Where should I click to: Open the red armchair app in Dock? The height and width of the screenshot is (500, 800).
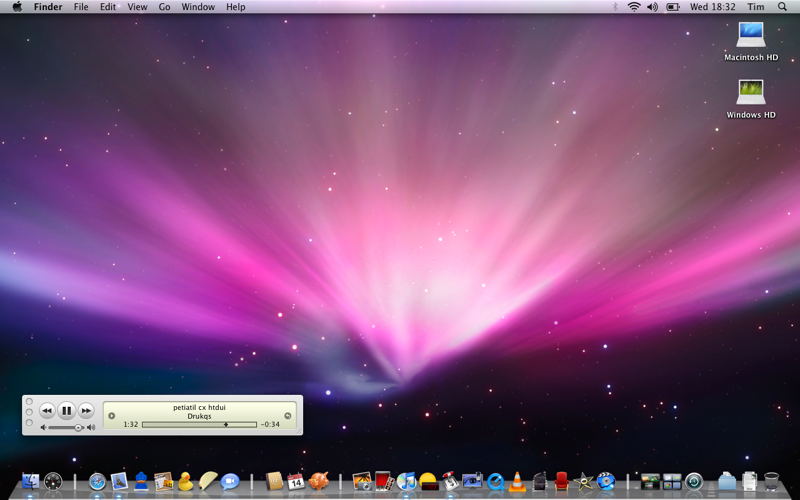click(x=561, y=481)
